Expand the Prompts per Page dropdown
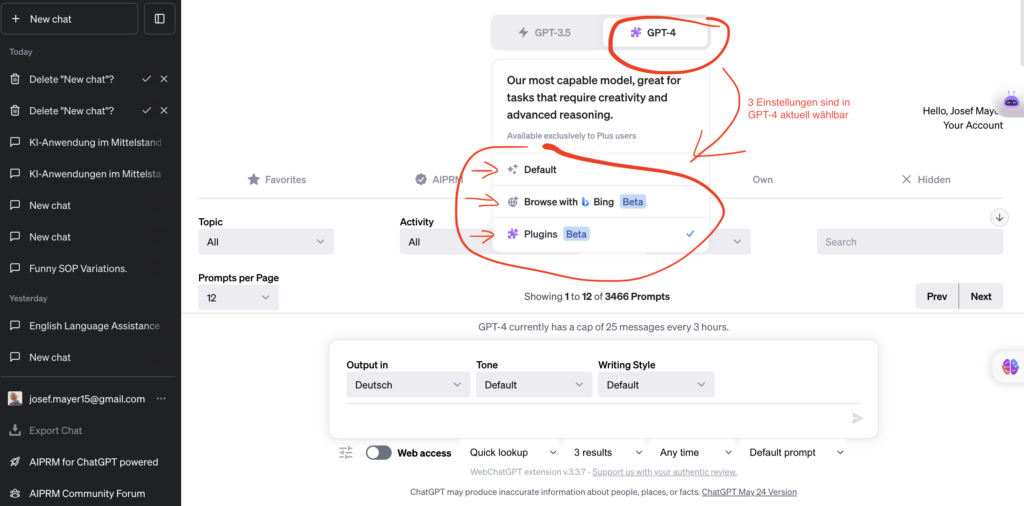Image resolution: width=1024 pixels, height=506 pixels. [x=238, y=297]
